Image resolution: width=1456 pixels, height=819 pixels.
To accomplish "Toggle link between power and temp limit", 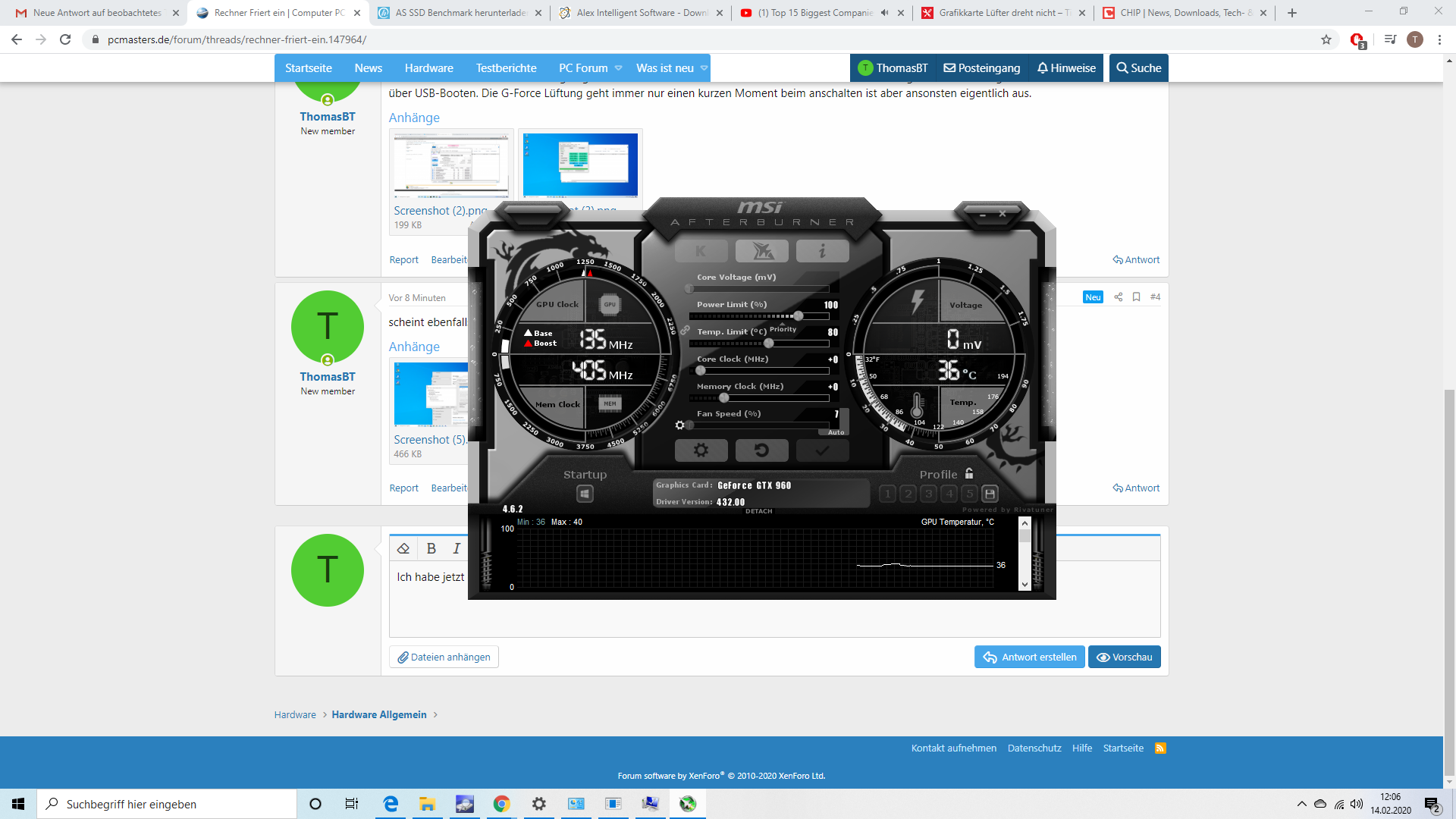I will pos(685,331).
